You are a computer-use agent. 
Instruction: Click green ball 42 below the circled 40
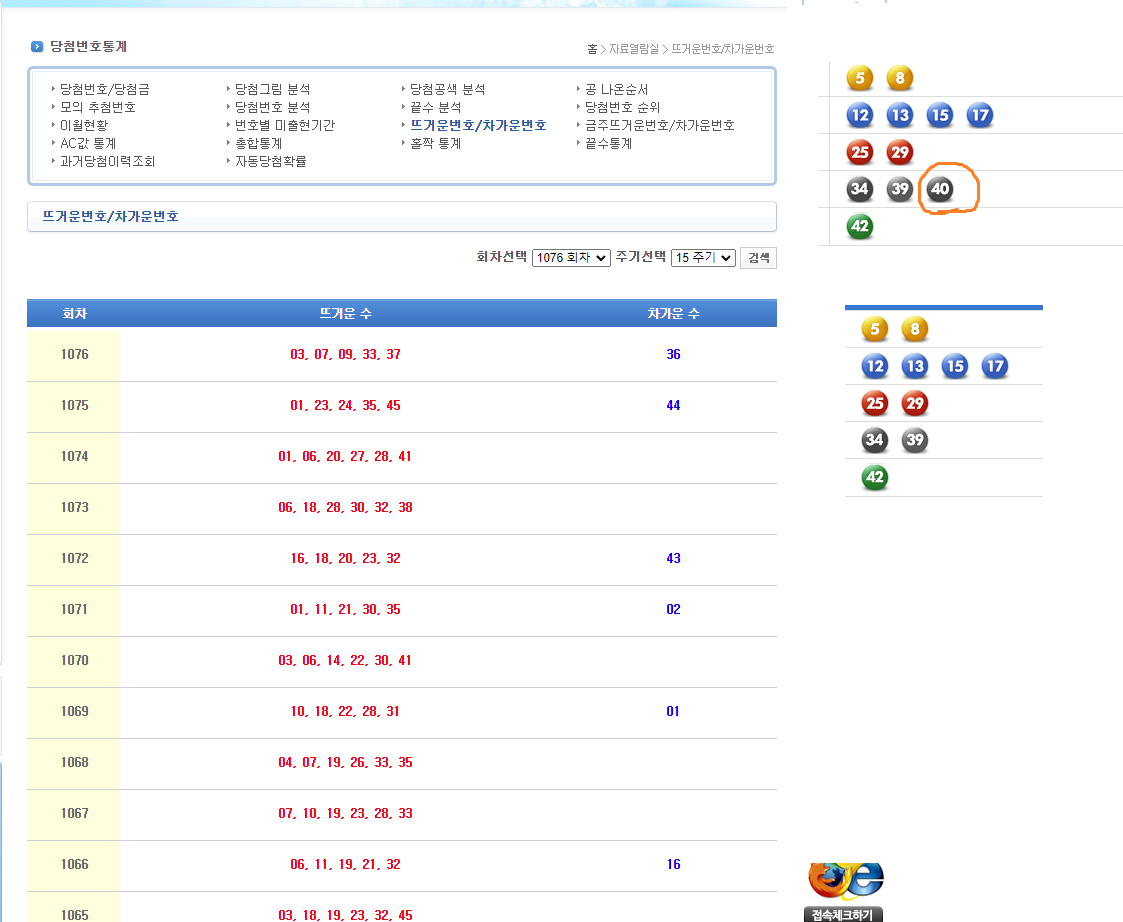859,226
